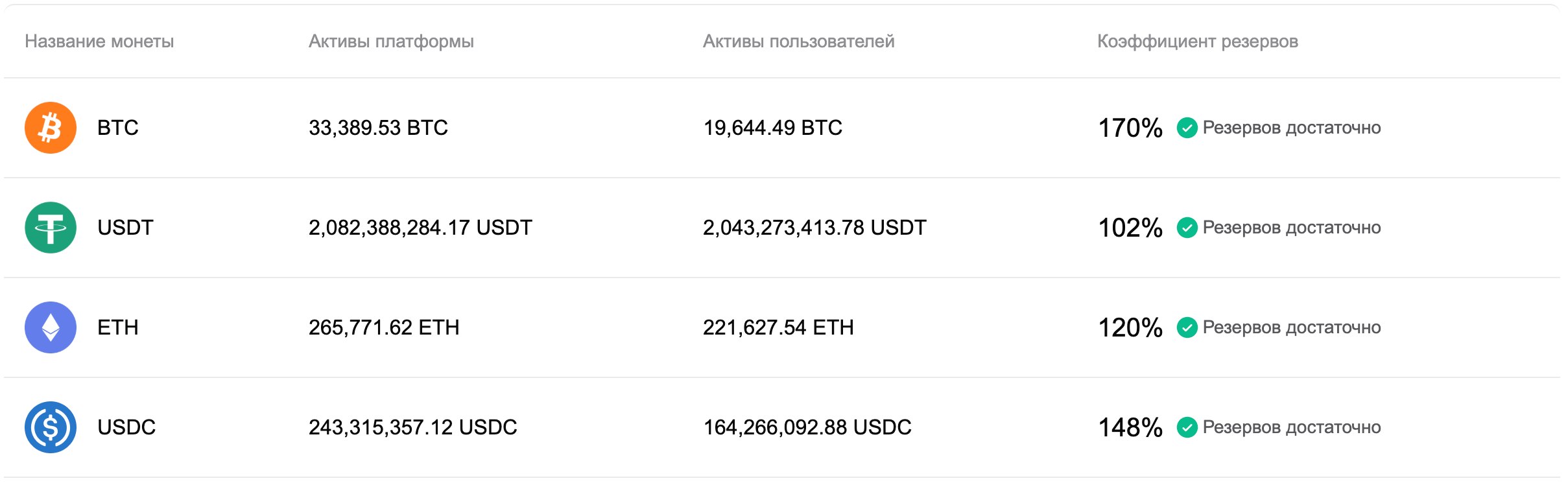
Task: Click 'Активы пользователей' column header
Action: (x=798, y=41)
